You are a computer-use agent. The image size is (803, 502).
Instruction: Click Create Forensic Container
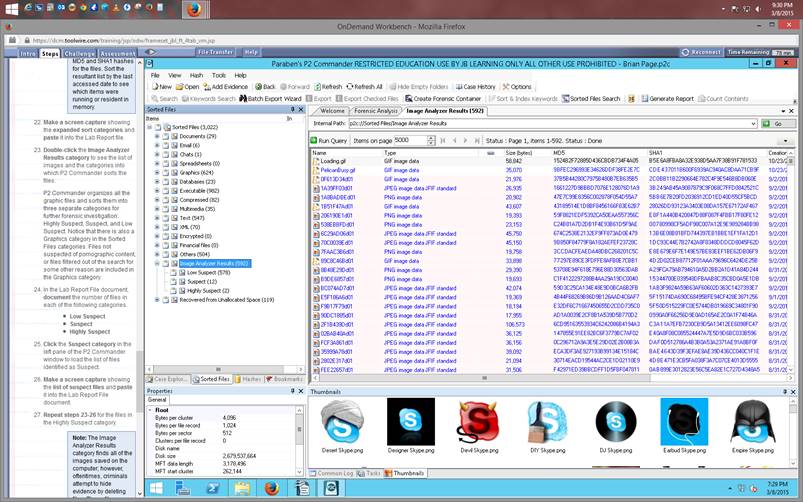click(x=443, y=98)
